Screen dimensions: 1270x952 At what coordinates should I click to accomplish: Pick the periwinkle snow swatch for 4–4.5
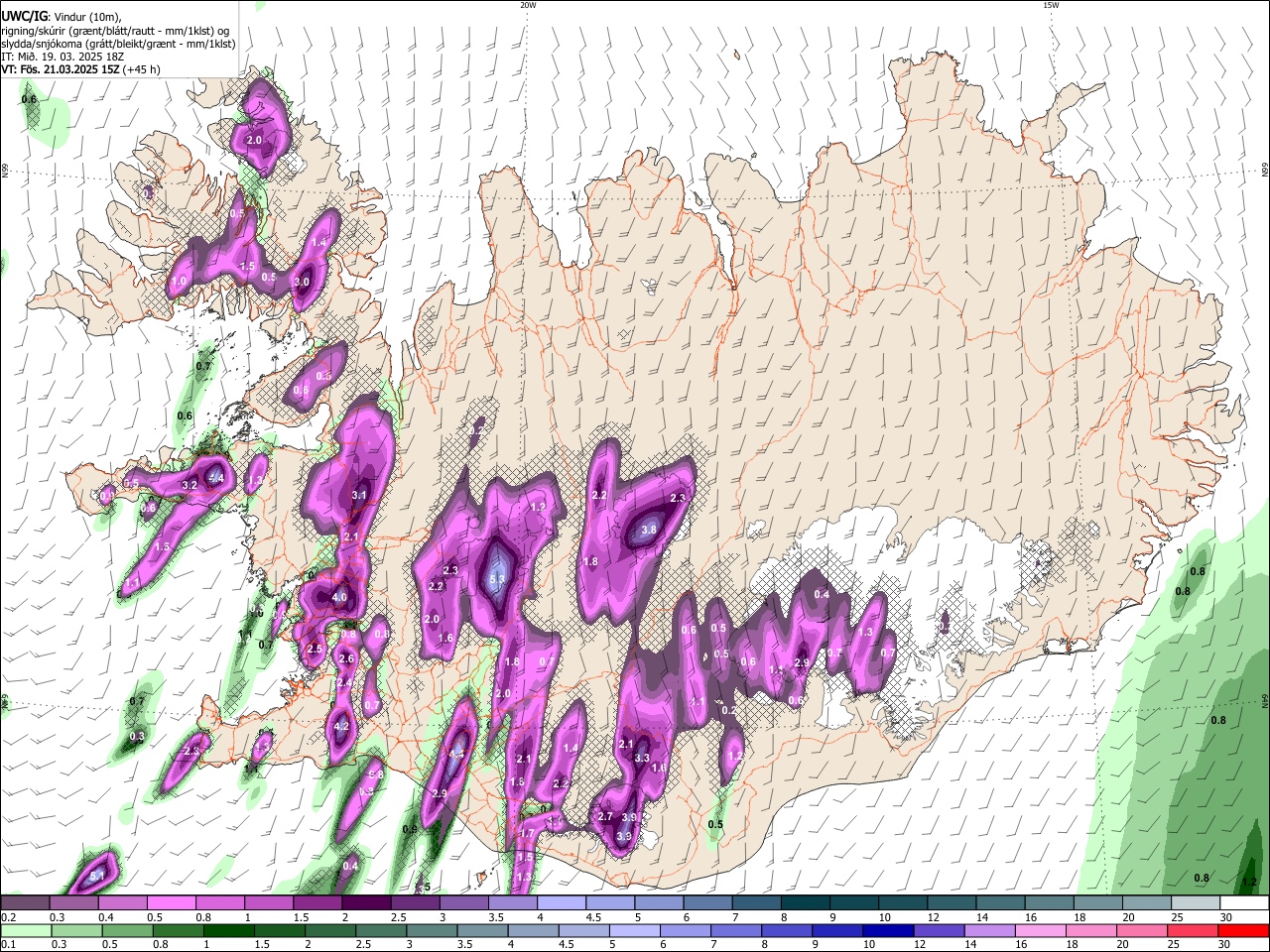pos(562,903)
